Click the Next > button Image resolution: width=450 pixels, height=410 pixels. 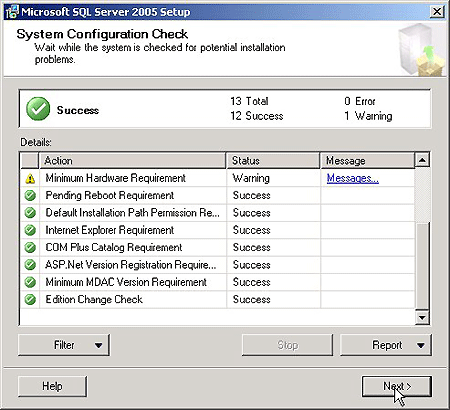click(397, 386)
